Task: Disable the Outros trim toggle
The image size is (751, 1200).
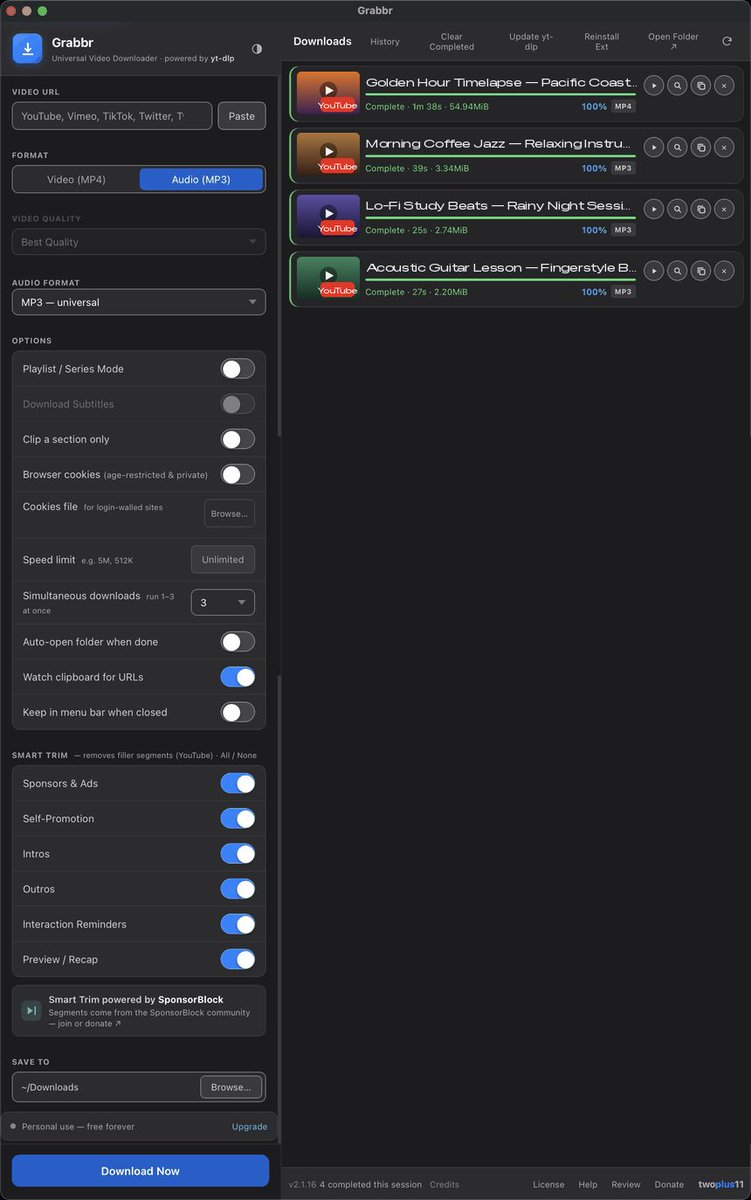Action: point(238,889)
